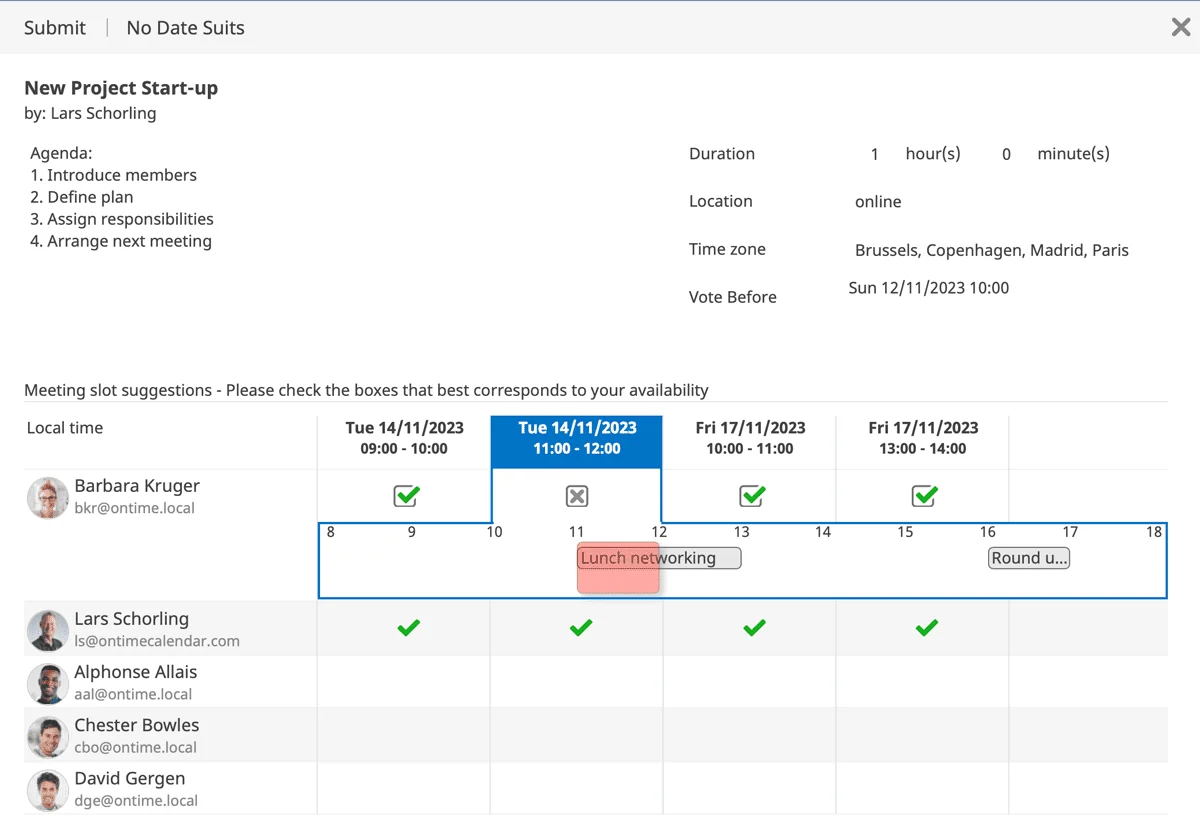This screenshot has height=831, width=1200.
Task: Click Chester Bowles's avatar photo
Action: 47,736
